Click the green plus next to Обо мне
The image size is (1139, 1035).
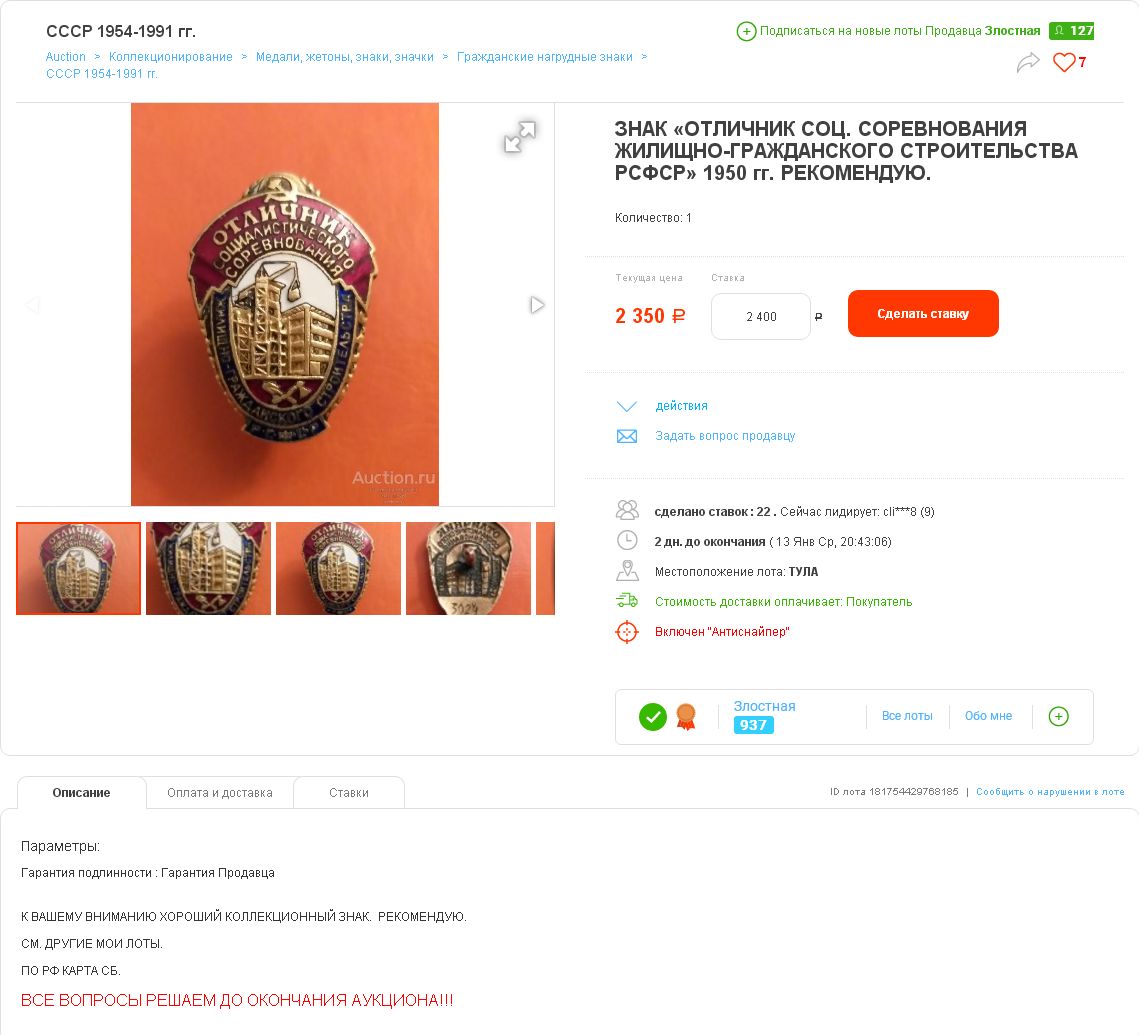click(1058, 716)
